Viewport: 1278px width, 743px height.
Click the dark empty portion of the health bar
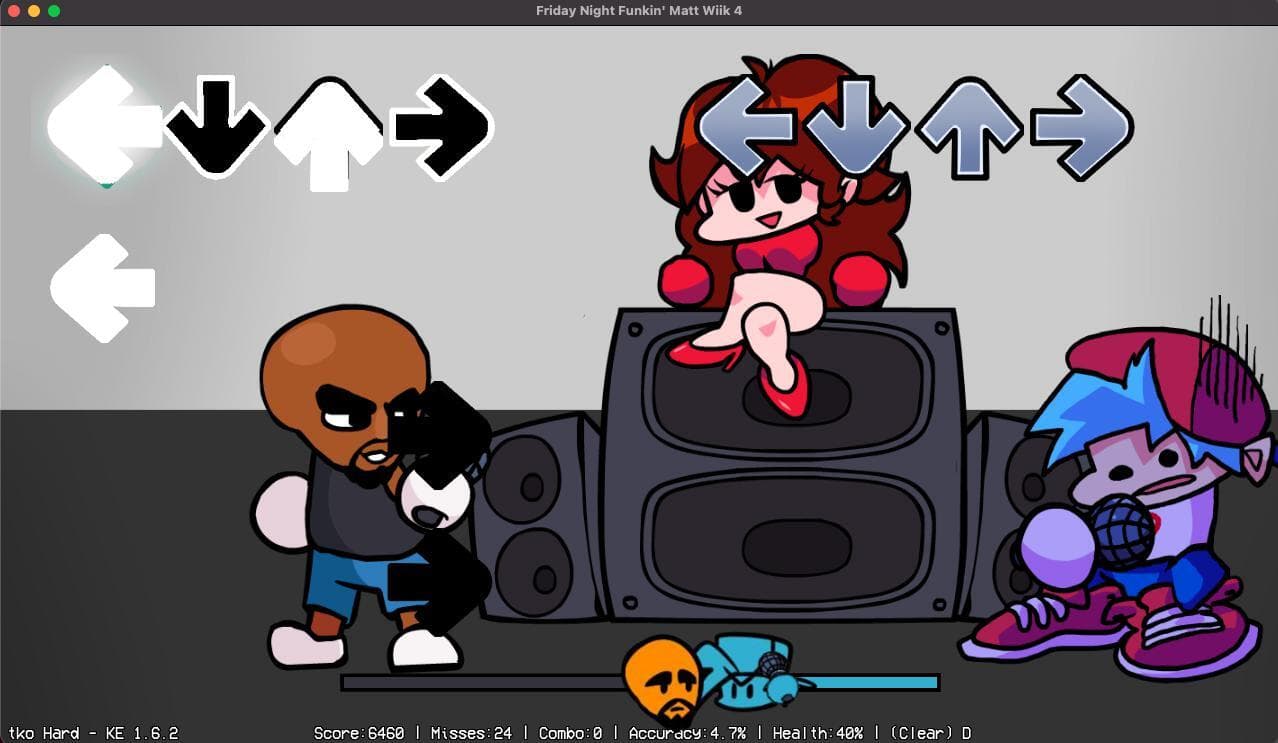click(x=483, y=682)
